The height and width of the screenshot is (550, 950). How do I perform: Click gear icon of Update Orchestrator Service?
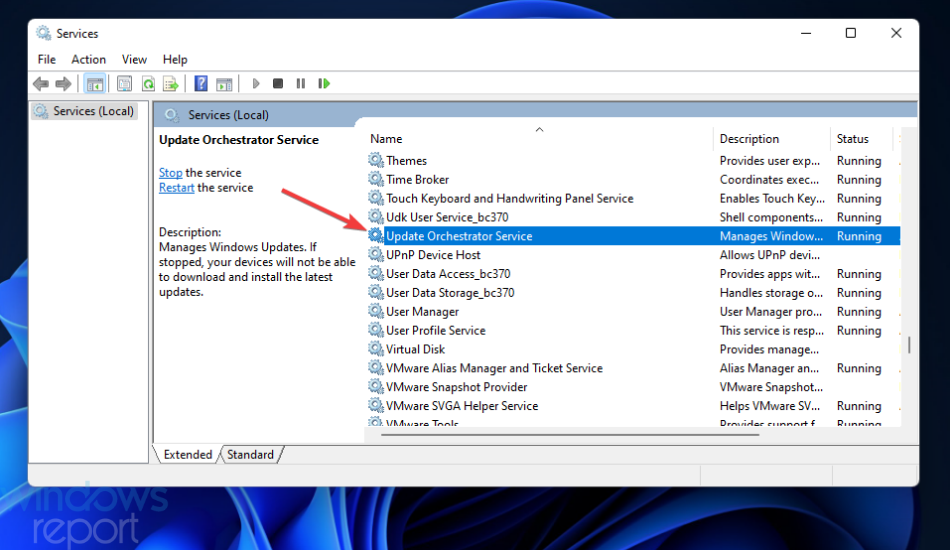(376, 235)
